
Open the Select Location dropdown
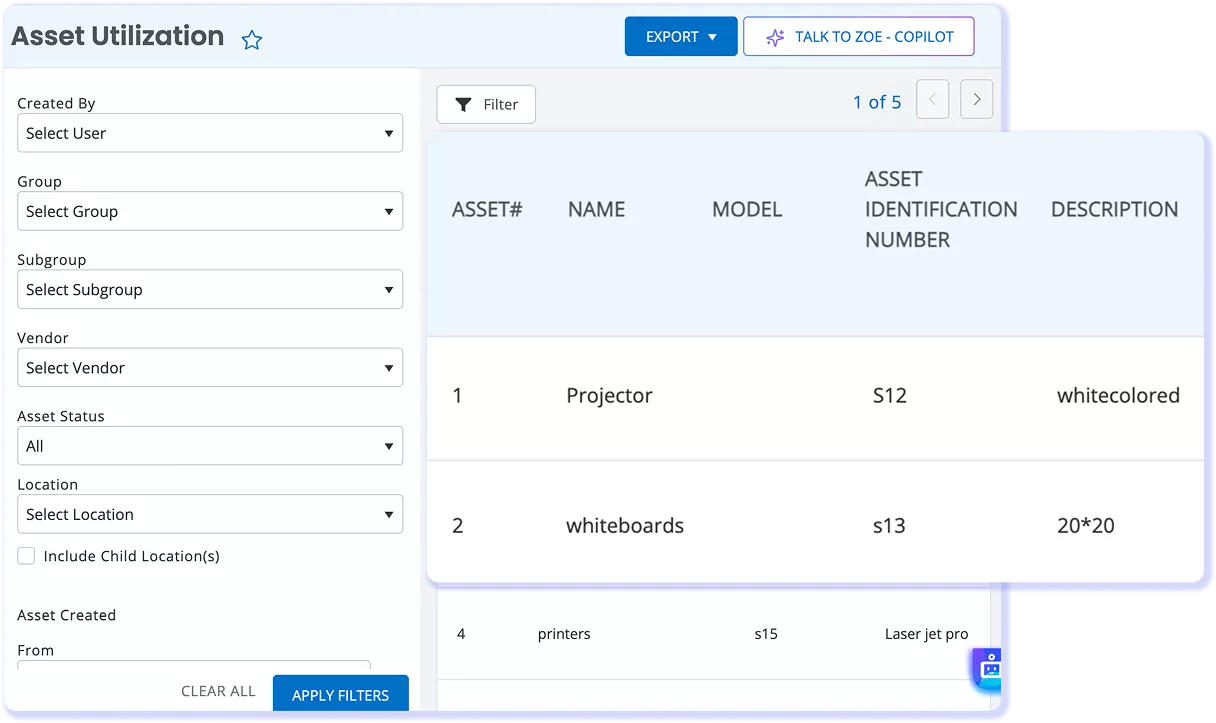click(x=210, y=514)
